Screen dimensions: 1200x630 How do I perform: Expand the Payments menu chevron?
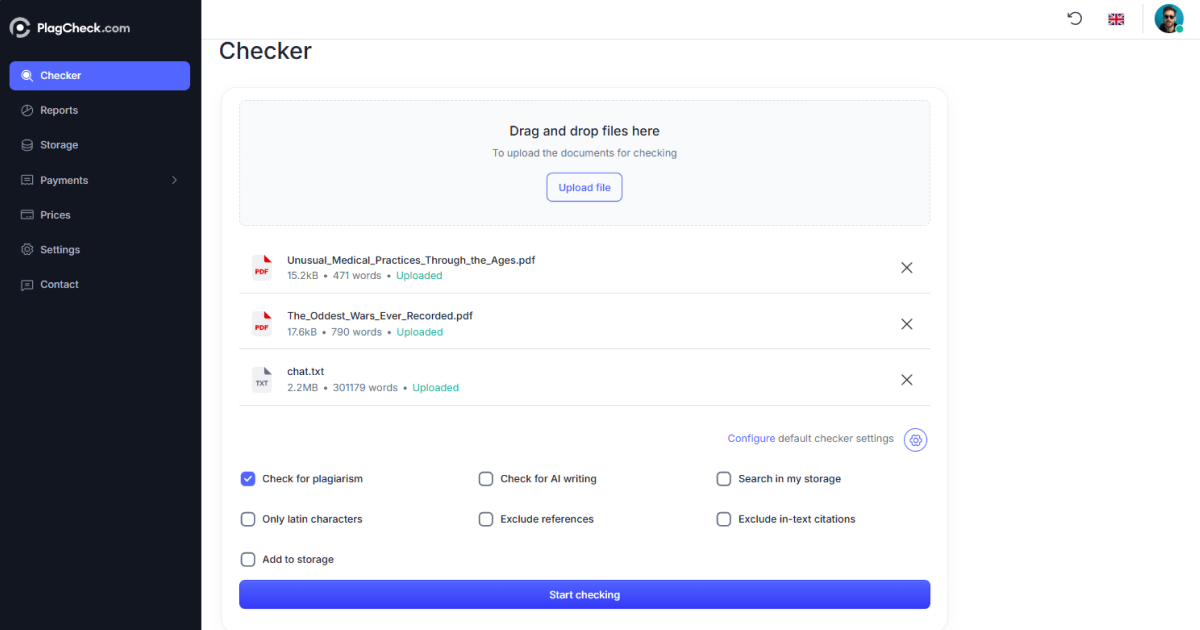pyautogui.click(x=174, y=180)
